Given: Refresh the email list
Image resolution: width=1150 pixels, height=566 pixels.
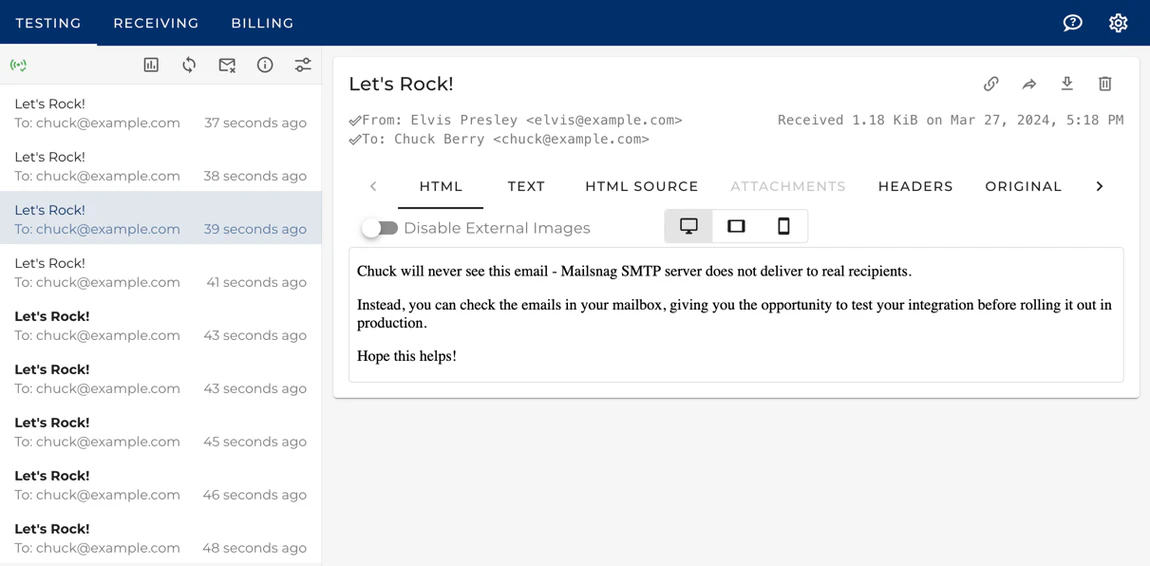Looking at the screenshot, I should tap(189, 65).
